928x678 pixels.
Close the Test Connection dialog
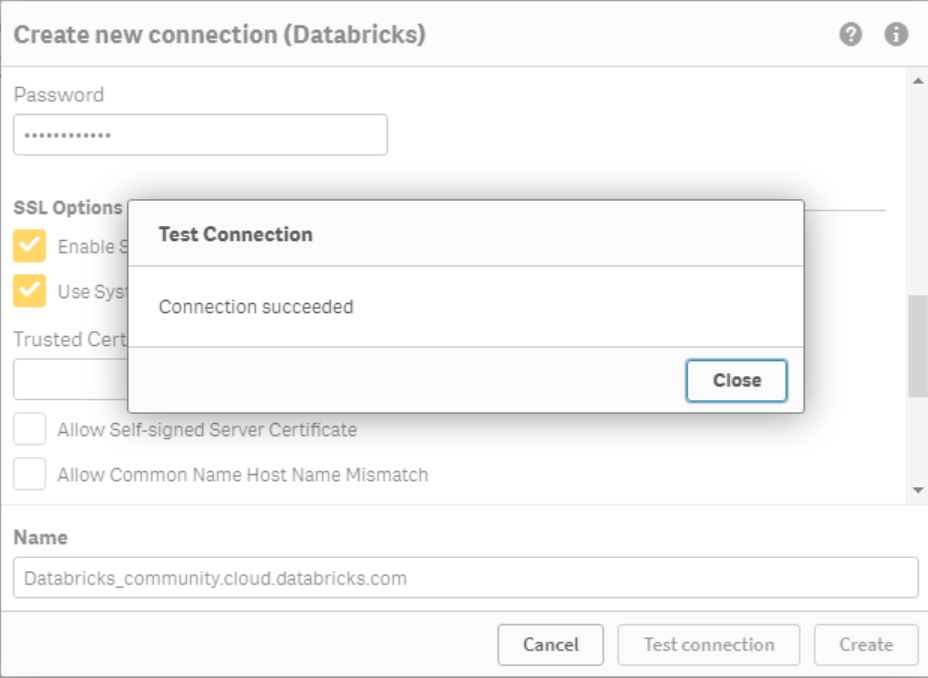point(736,380)
